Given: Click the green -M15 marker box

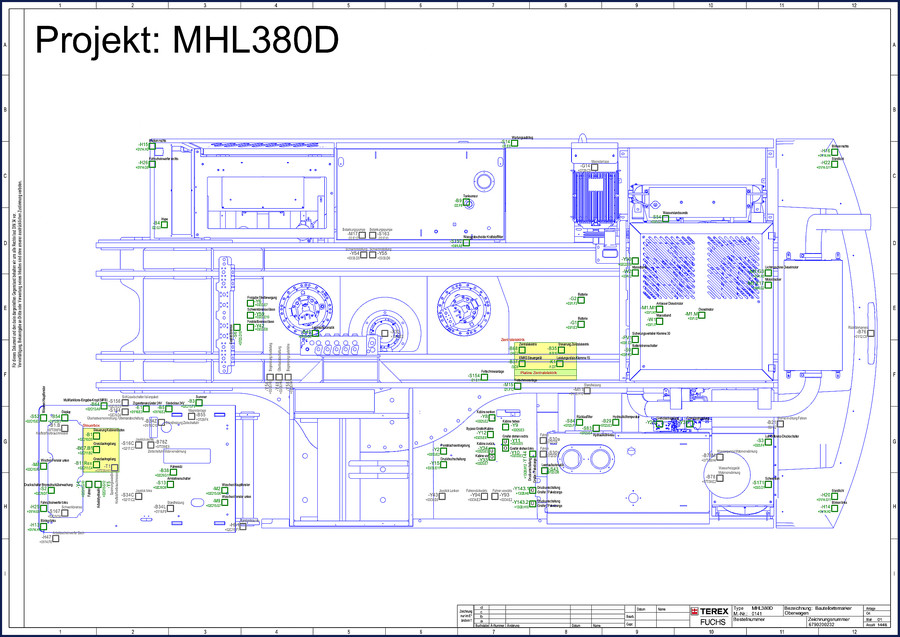Looking at the screenshot, I should (517, 386).
